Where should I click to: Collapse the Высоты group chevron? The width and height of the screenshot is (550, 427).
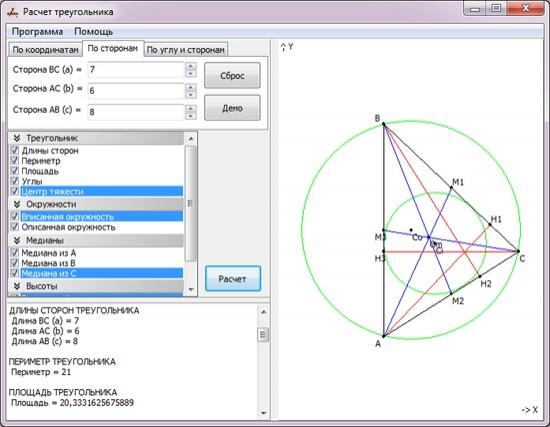pyautogui.click(x=16, y=286)
